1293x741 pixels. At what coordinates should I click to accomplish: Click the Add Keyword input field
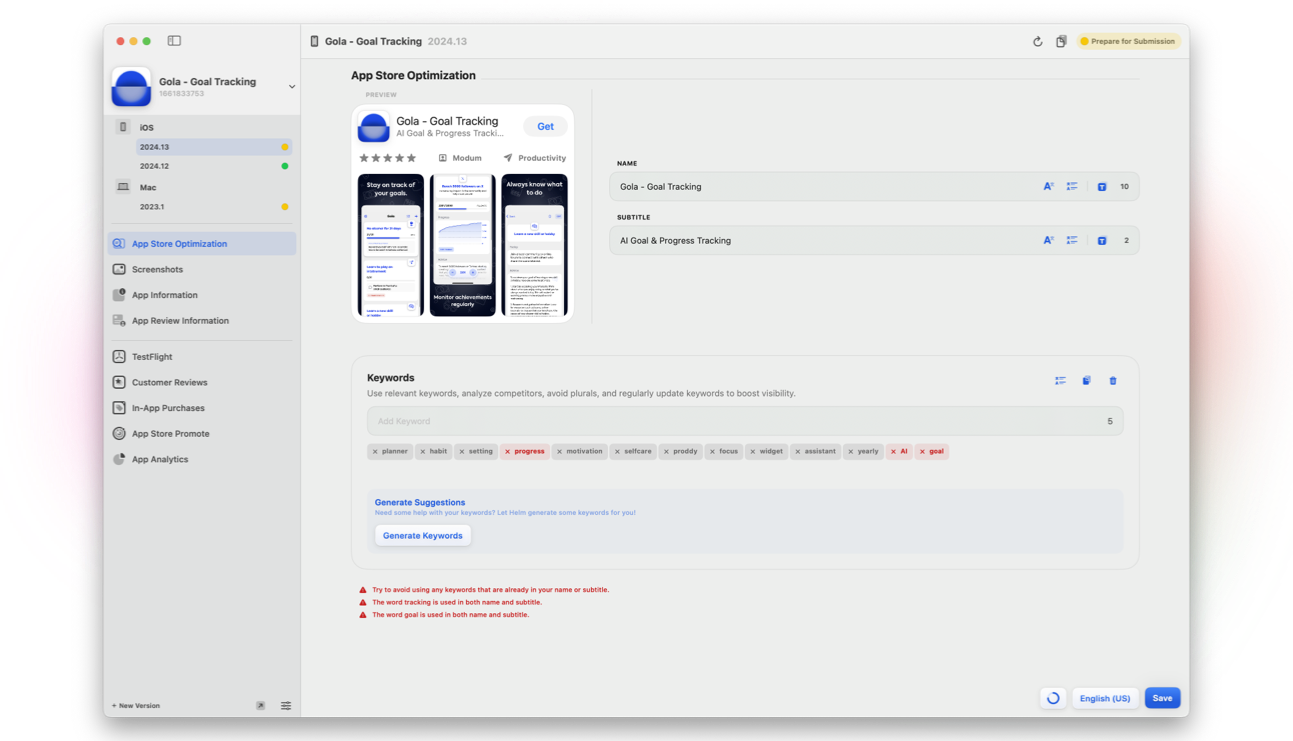click(x=745, y=422)
